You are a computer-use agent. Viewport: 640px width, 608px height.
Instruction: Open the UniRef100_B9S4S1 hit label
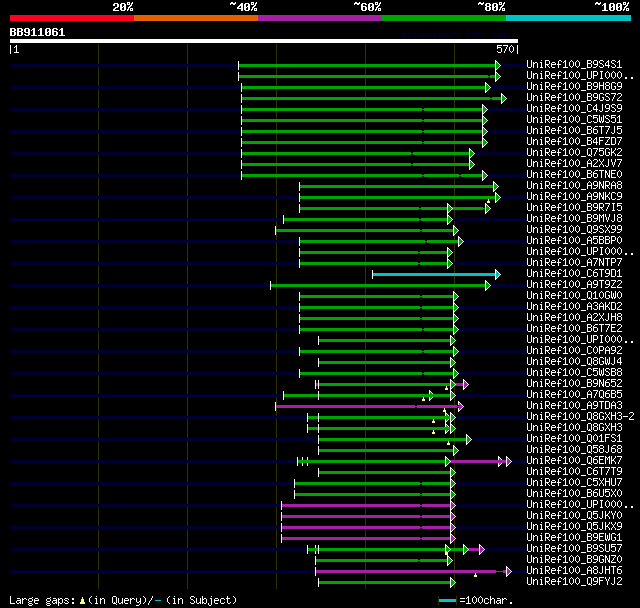(574, 64)
